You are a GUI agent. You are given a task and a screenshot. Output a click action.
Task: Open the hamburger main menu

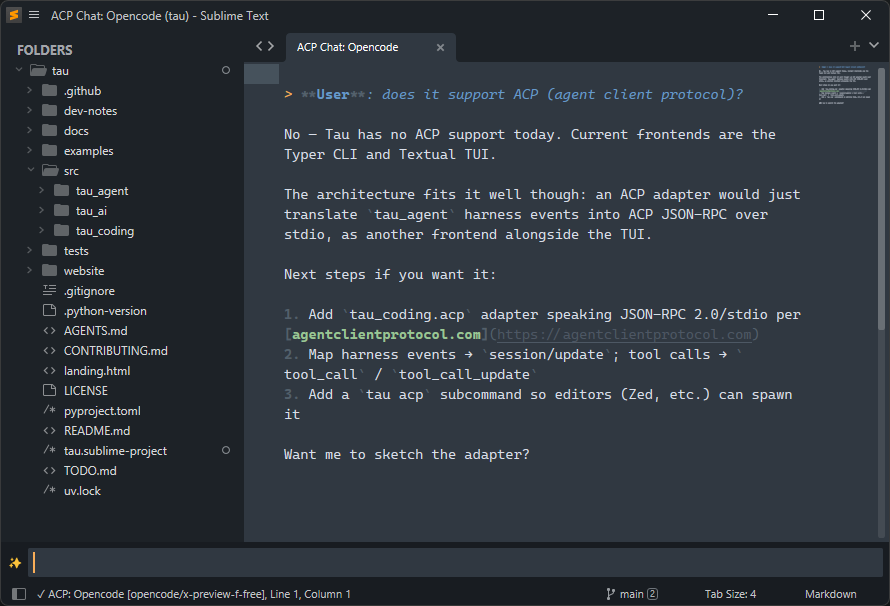pos(34,15)
